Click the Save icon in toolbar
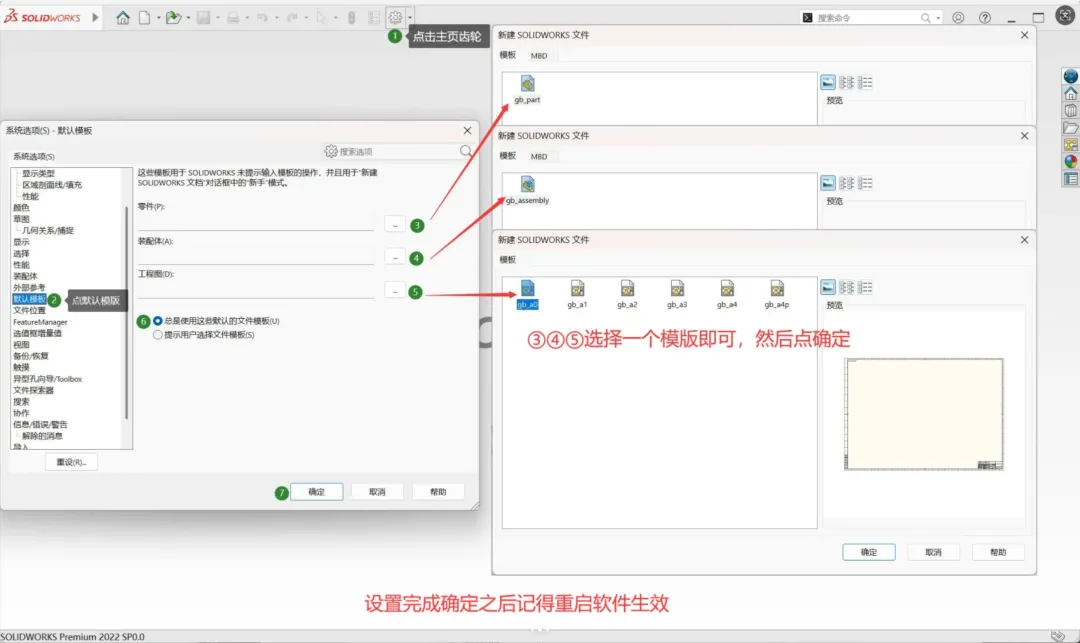 pos(203,17)
